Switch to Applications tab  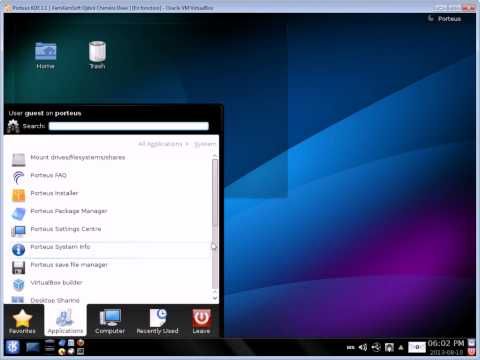coord(65,321)
